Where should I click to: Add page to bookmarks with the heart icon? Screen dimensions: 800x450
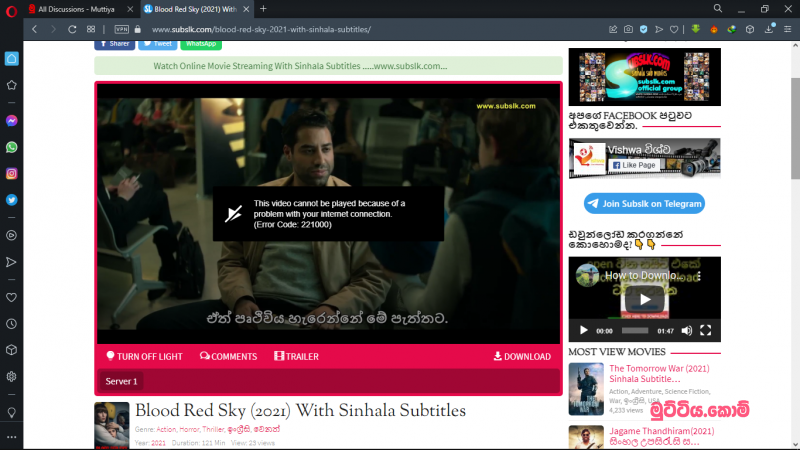coord(674,30)
